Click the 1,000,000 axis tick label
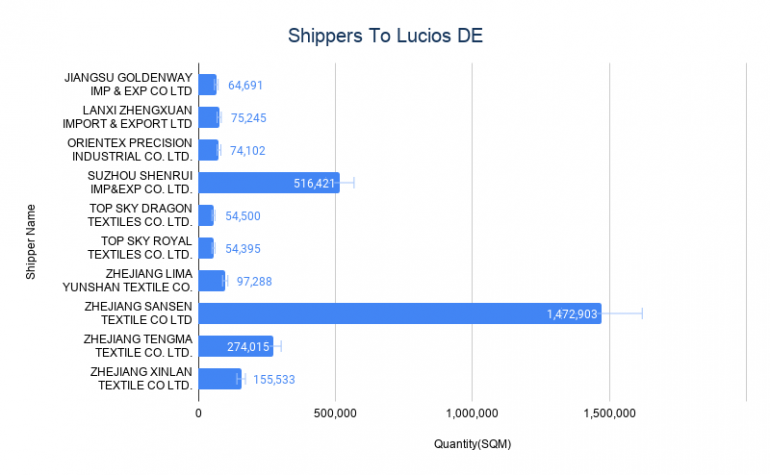This screenshot has height=475, width=770. 472,413
